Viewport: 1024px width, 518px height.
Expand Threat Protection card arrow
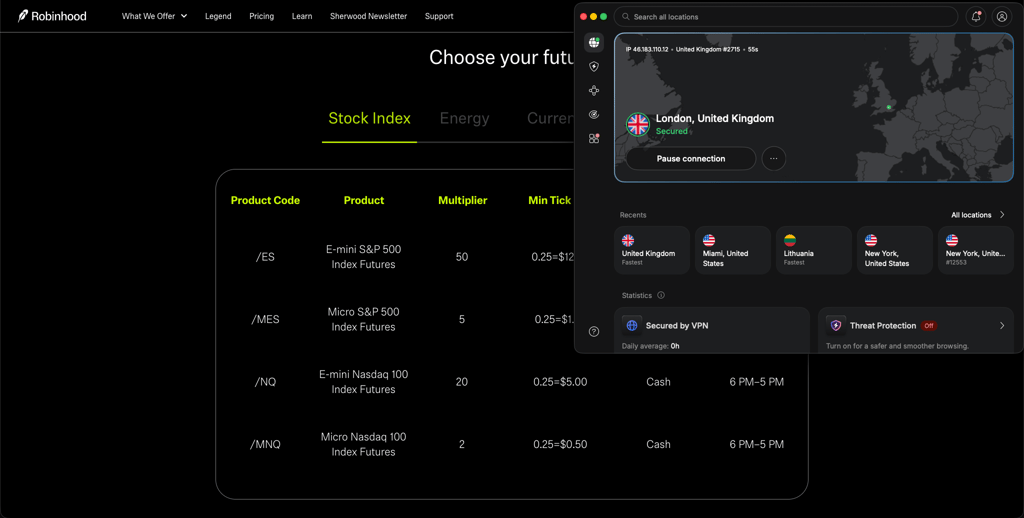1002,325
